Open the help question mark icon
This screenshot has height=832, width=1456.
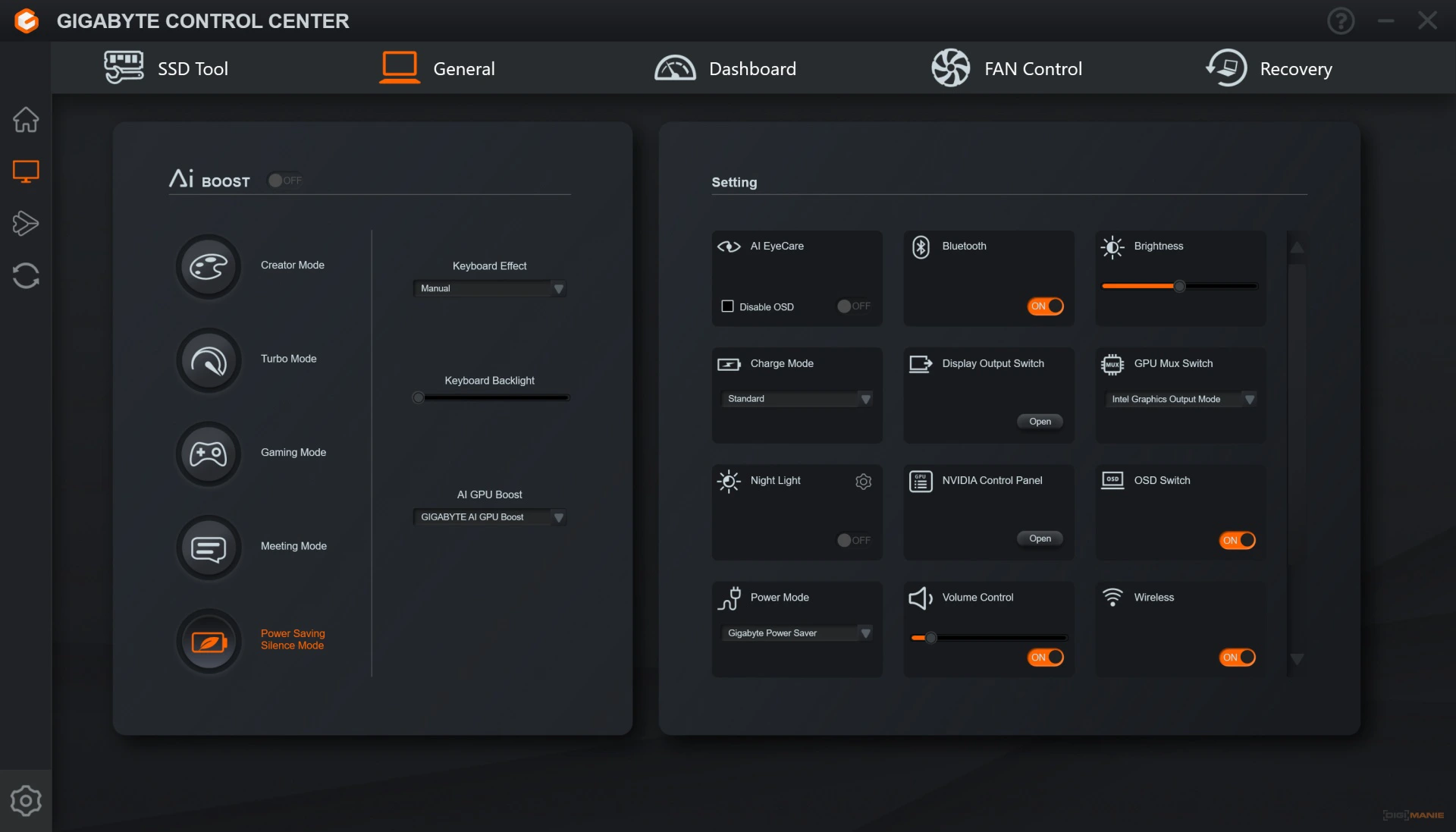coord(1341,21)
